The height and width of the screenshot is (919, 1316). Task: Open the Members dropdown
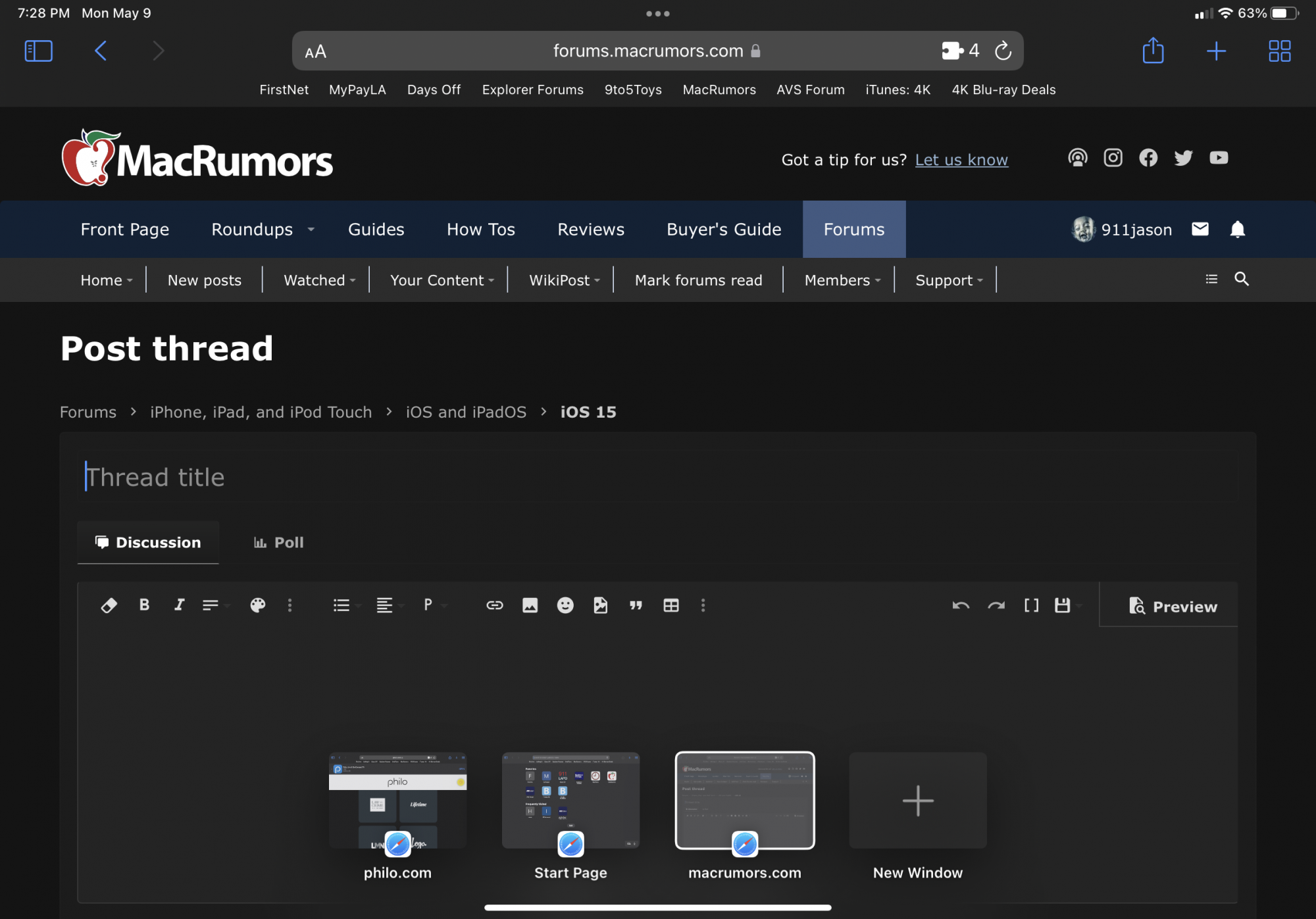(842, 280)
